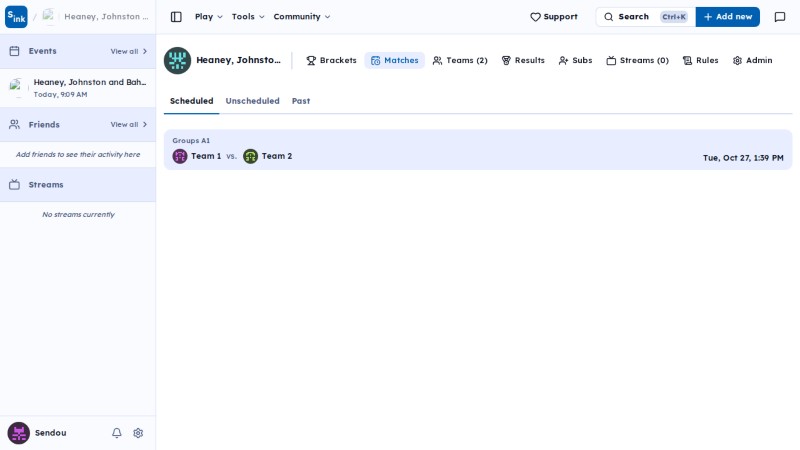The image size is (800, 450).
Task: Focus the Search field
Action: tap(645, 17)
